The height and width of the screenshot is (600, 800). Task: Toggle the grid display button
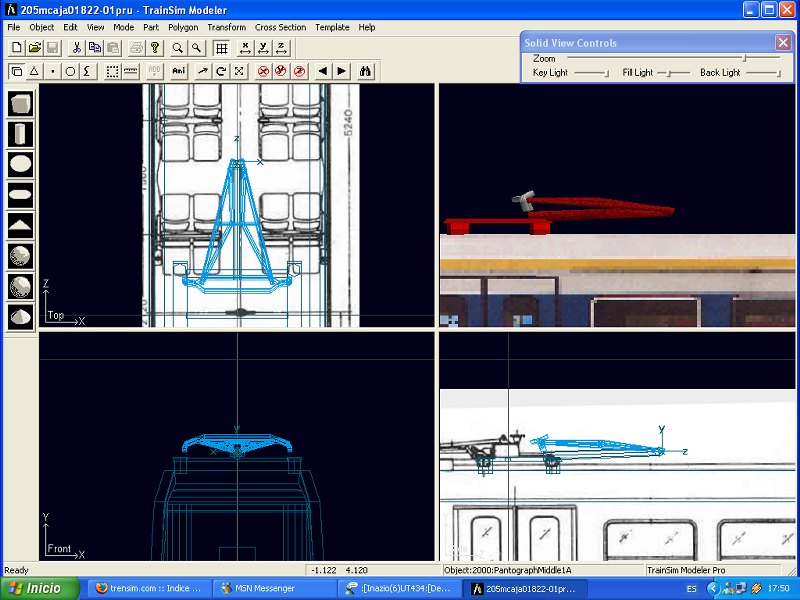(x=222, y=47)
